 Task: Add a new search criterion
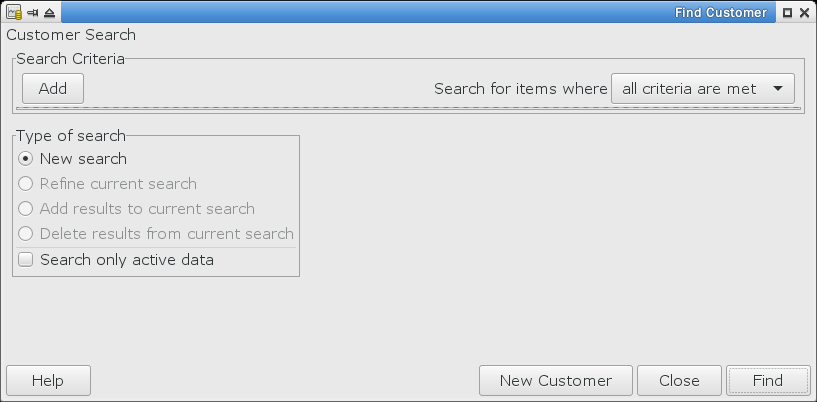(x=53, y=89)
